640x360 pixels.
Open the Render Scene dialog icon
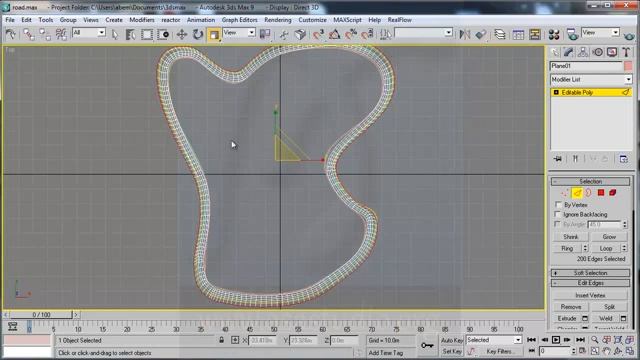click(572, 34)
